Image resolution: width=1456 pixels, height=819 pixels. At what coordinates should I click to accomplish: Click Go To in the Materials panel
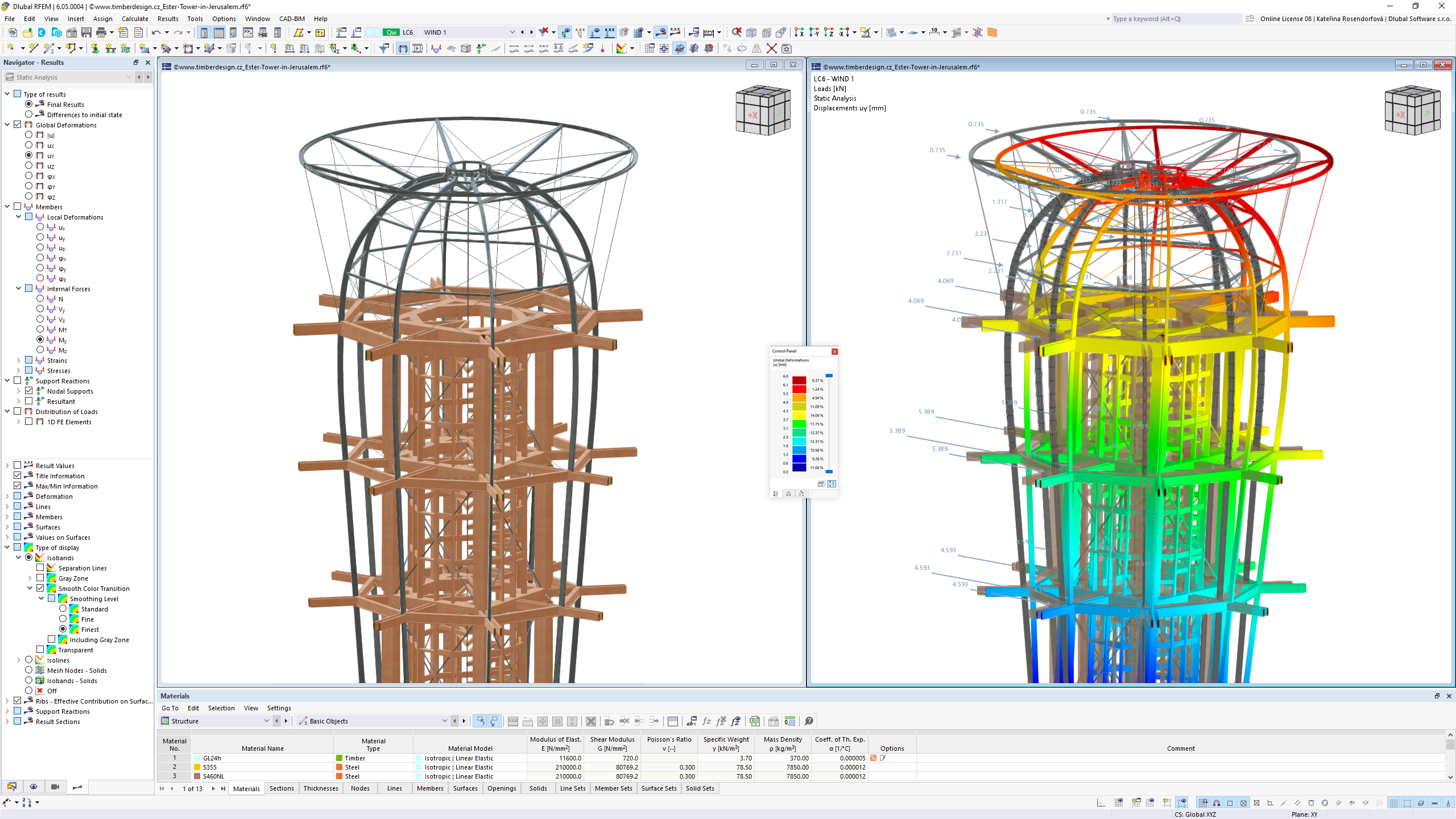pos(169,708)
